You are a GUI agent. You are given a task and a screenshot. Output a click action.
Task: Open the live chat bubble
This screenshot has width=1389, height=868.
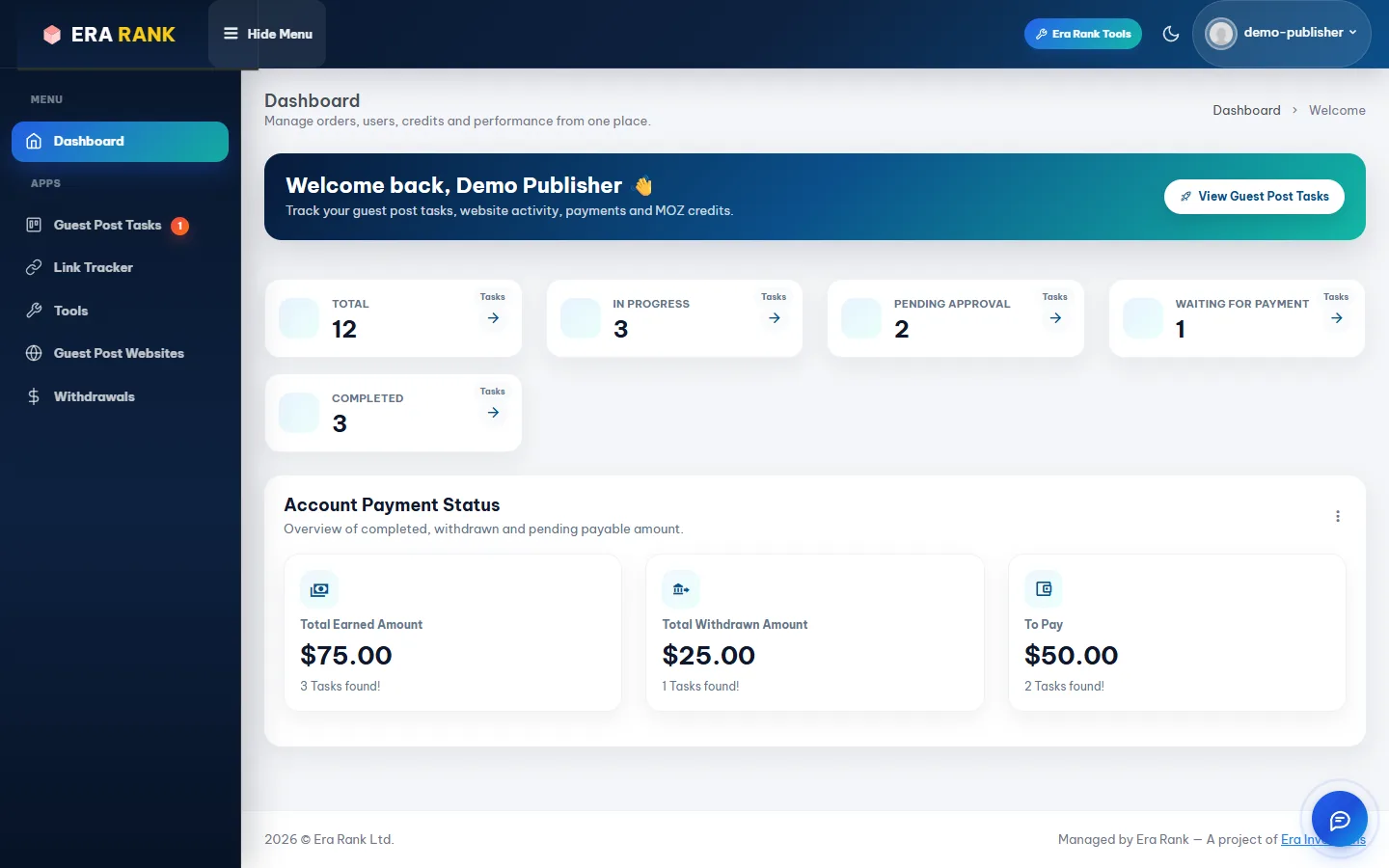pos(1340,821)
